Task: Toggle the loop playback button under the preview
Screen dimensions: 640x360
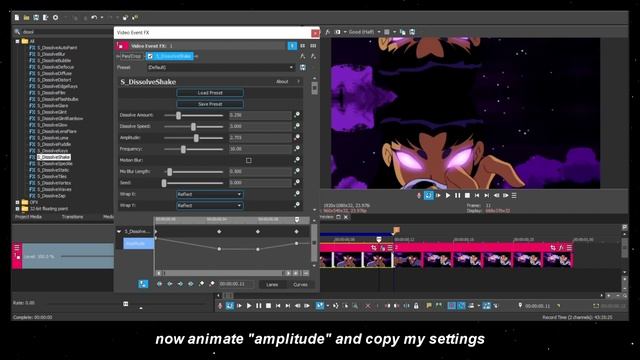Action: point(429,196)
